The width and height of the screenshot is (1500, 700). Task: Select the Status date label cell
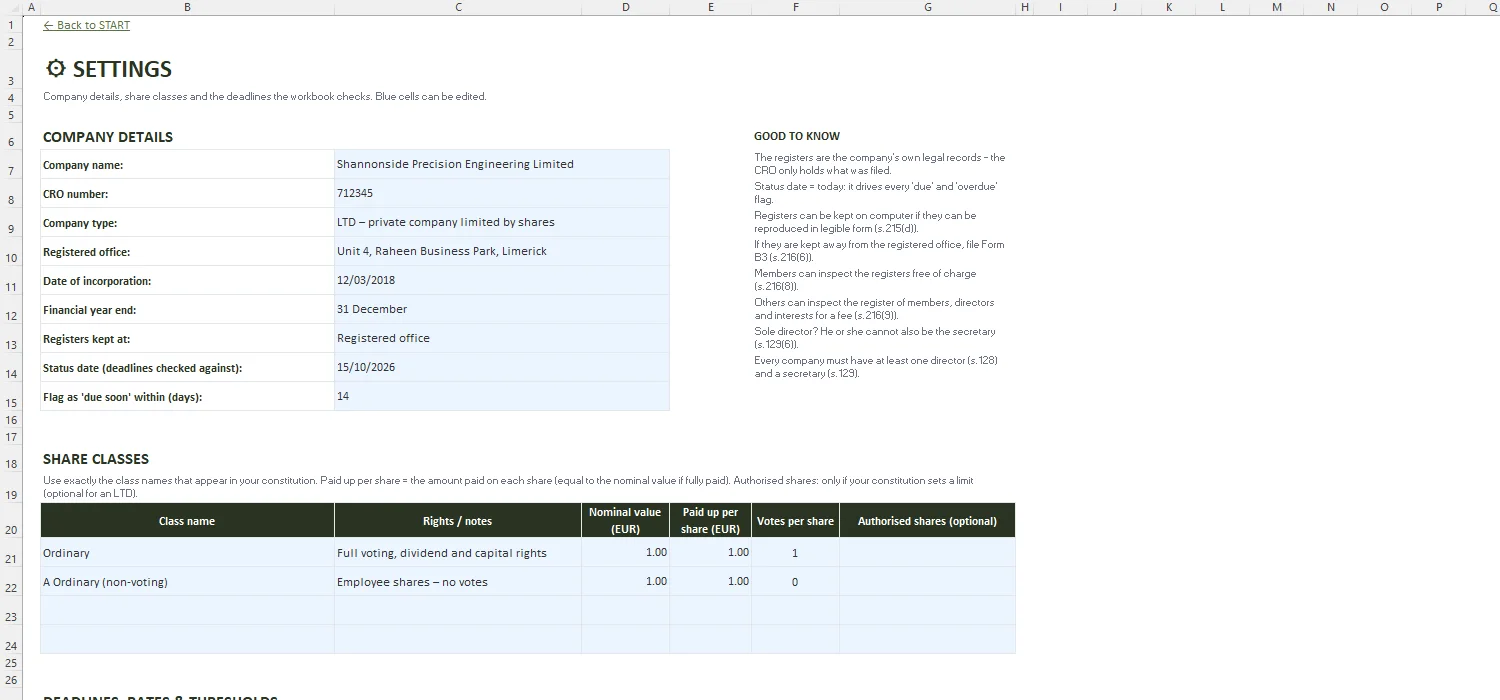187,367
